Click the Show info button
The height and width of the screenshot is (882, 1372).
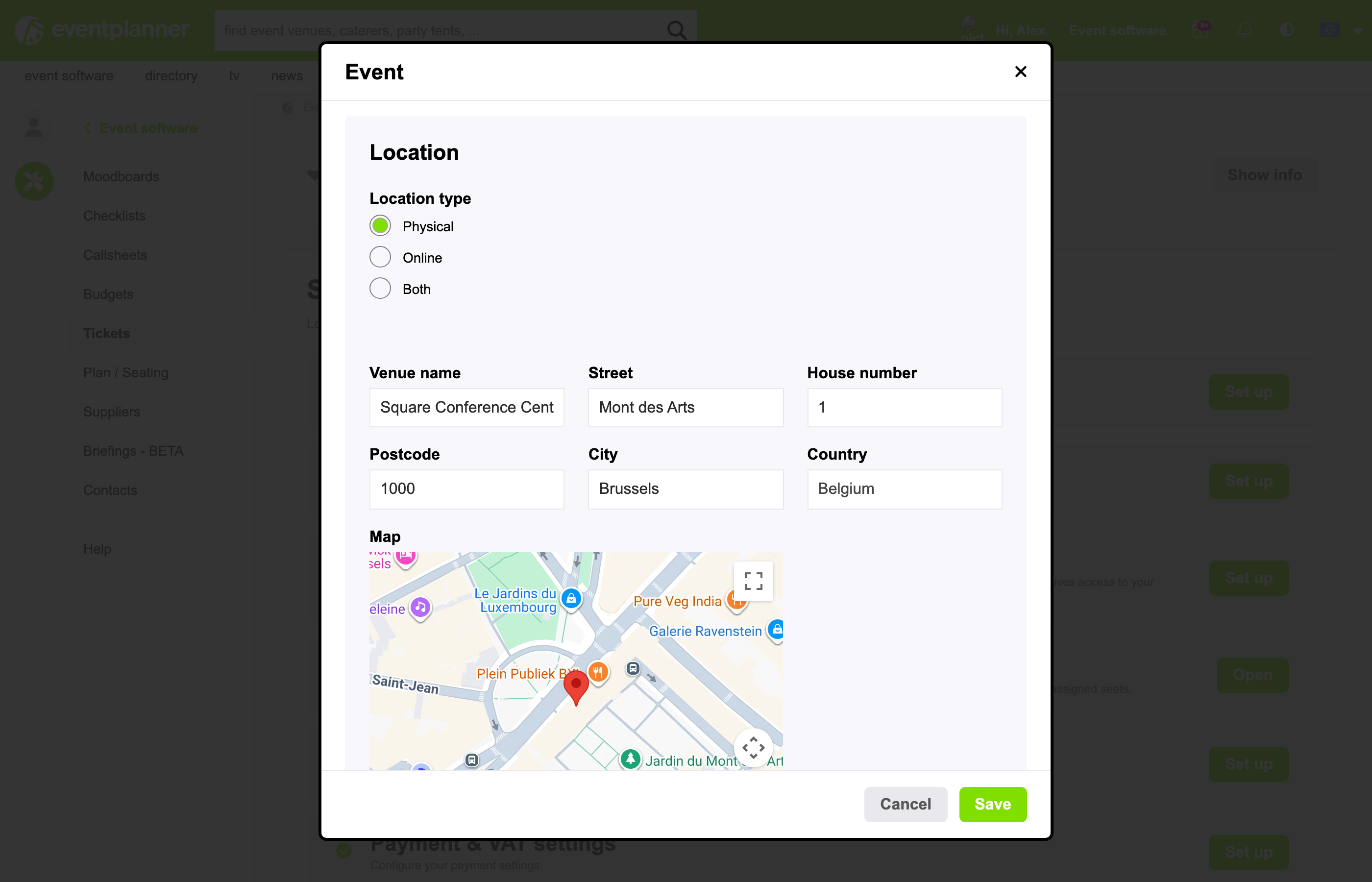[1264, 174]
